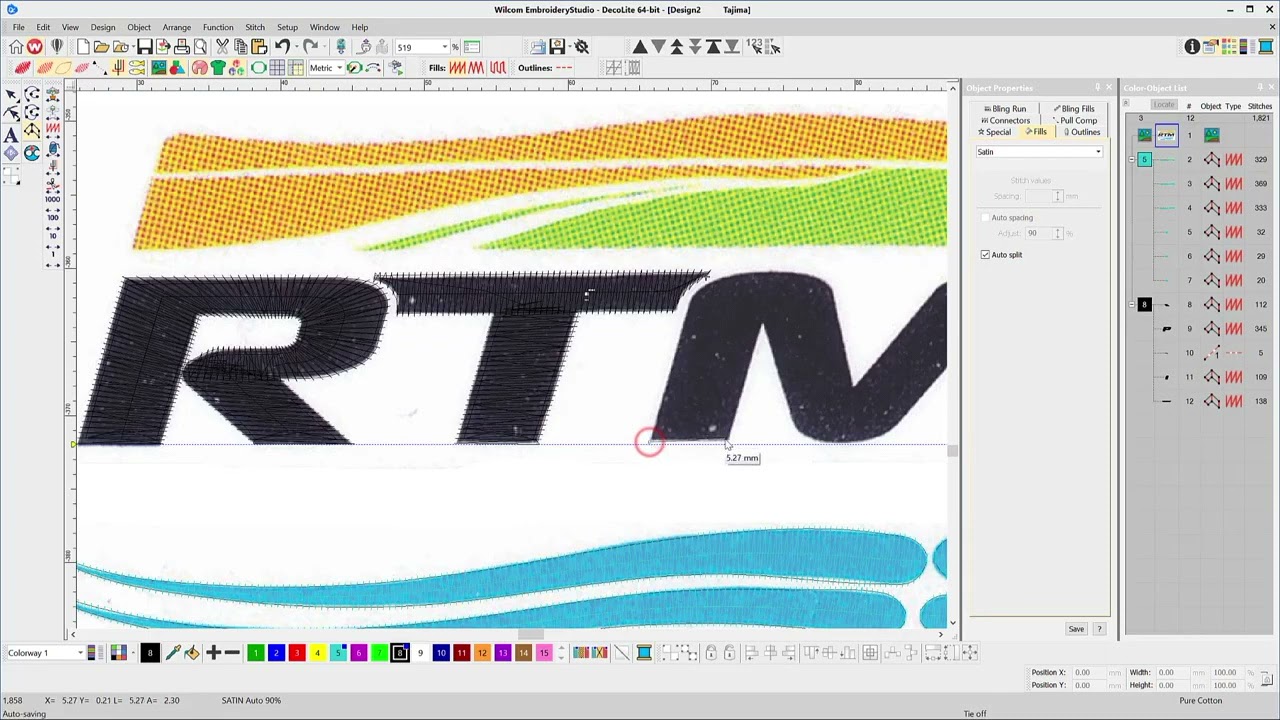Click the zoom factor input field

coord(416,47)
